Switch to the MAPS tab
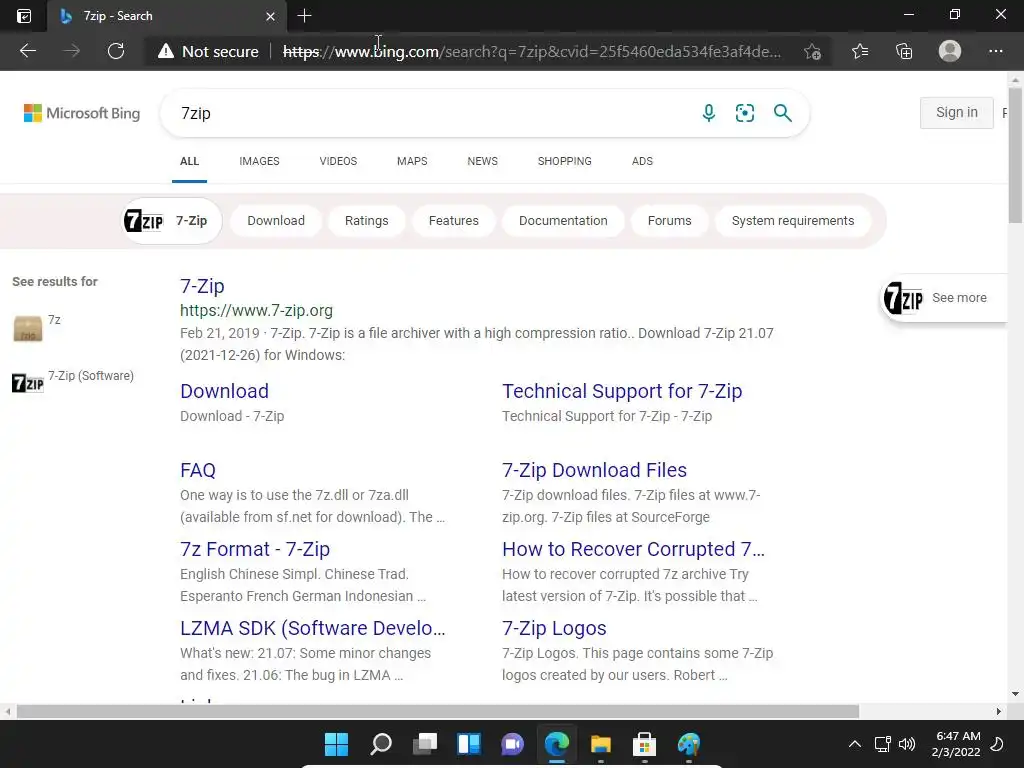 412,161
